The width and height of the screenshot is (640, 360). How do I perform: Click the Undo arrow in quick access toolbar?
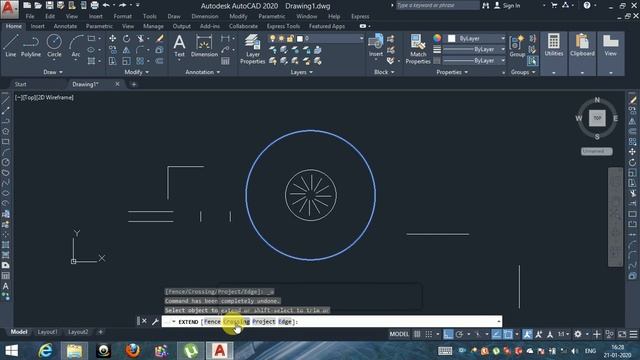[x=106, y=5]
